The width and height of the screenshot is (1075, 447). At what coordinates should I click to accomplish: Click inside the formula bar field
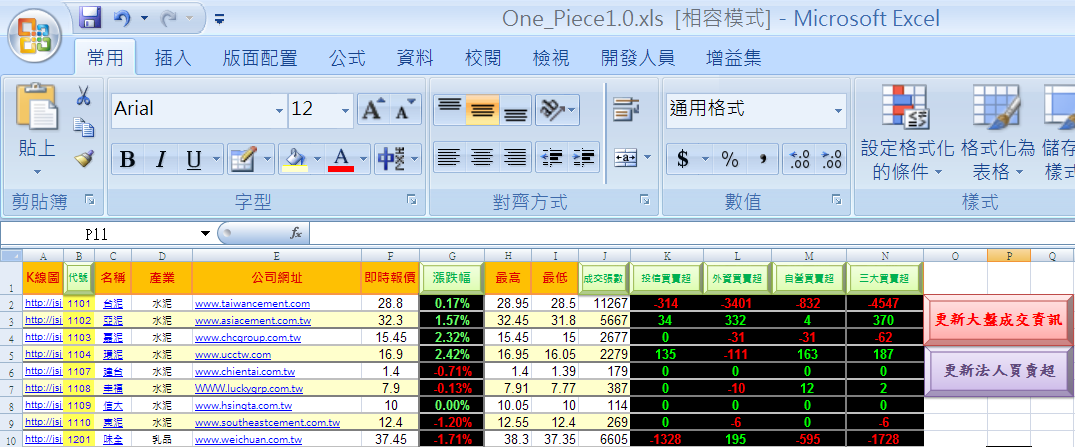pyautogui.click(x=692, y=234)
